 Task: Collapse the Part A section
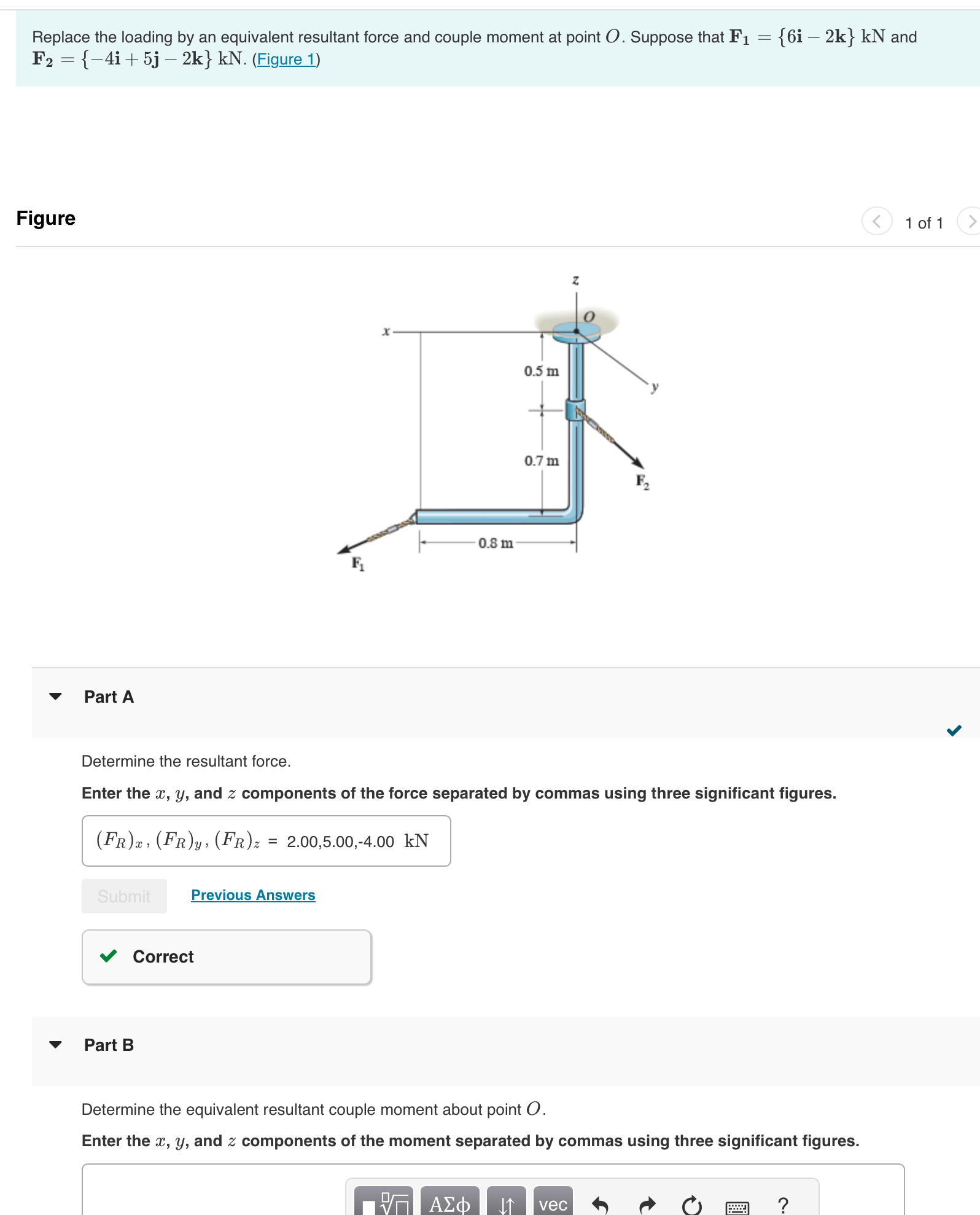[x=56, y=697]
